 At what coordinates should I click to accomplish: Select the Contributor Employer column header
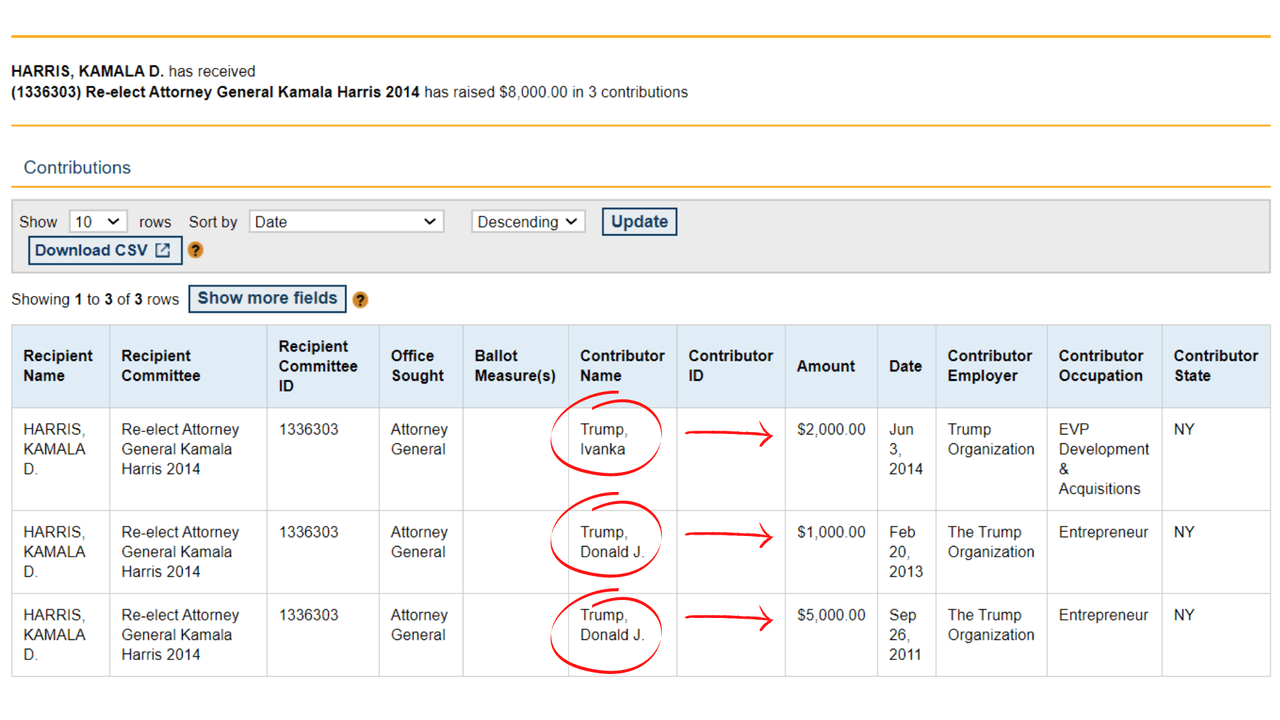[989, 366]
